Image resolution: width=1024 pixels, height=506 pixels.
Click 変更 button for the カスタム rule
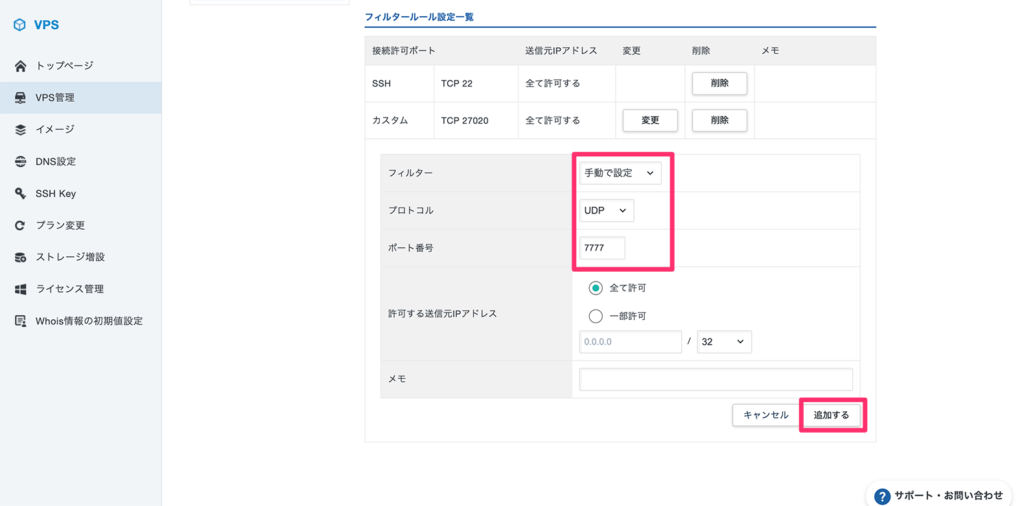650,120
